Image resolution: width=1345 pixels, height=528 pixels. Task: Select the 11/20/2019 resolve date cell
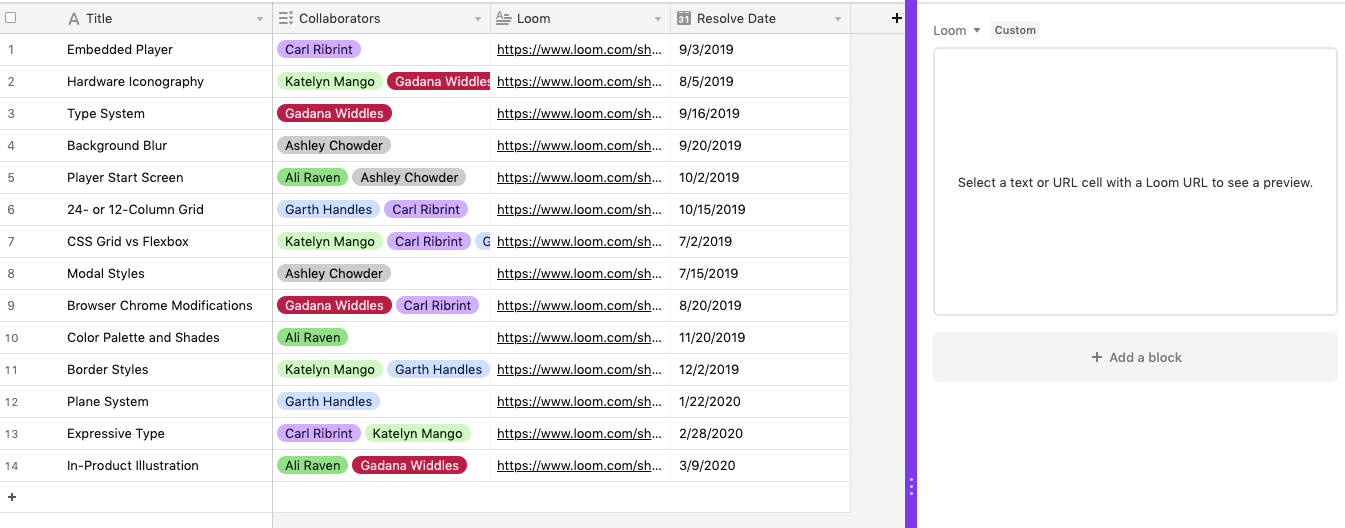pos(760,338)
